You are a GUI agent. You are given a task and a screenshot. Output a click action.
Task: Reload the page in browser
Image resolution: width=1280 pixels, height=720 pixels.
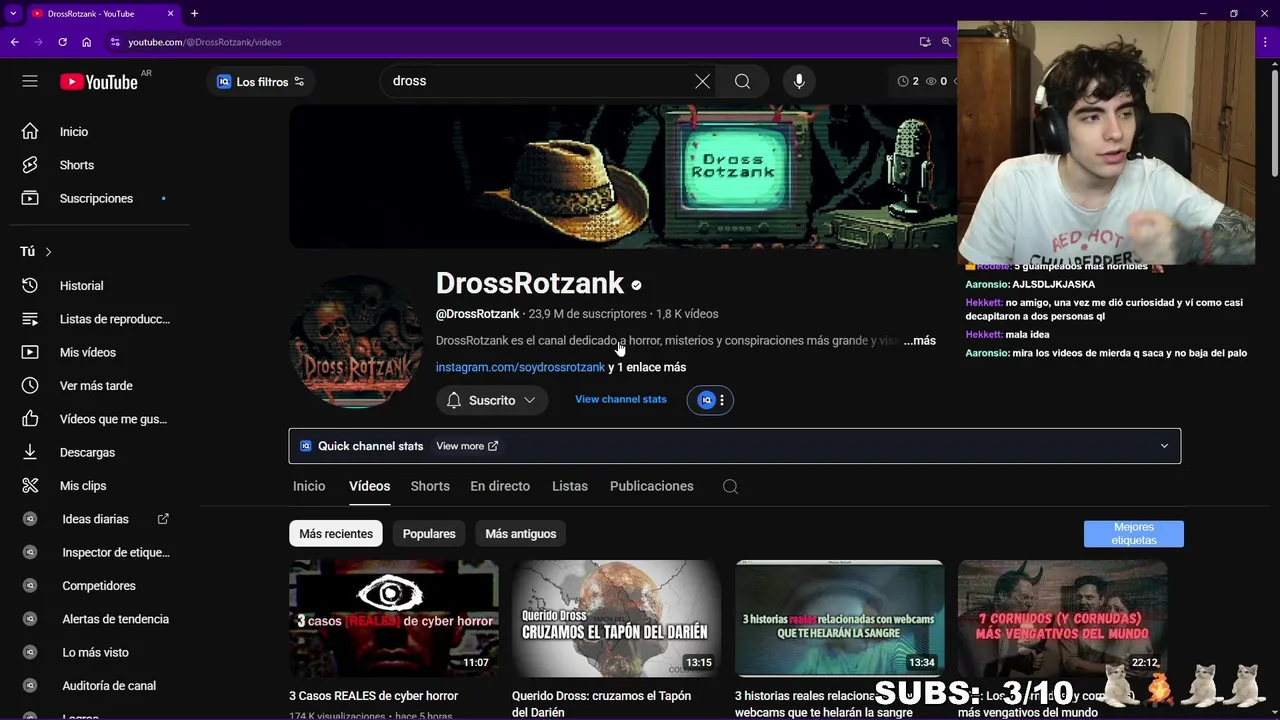(62, 42)
